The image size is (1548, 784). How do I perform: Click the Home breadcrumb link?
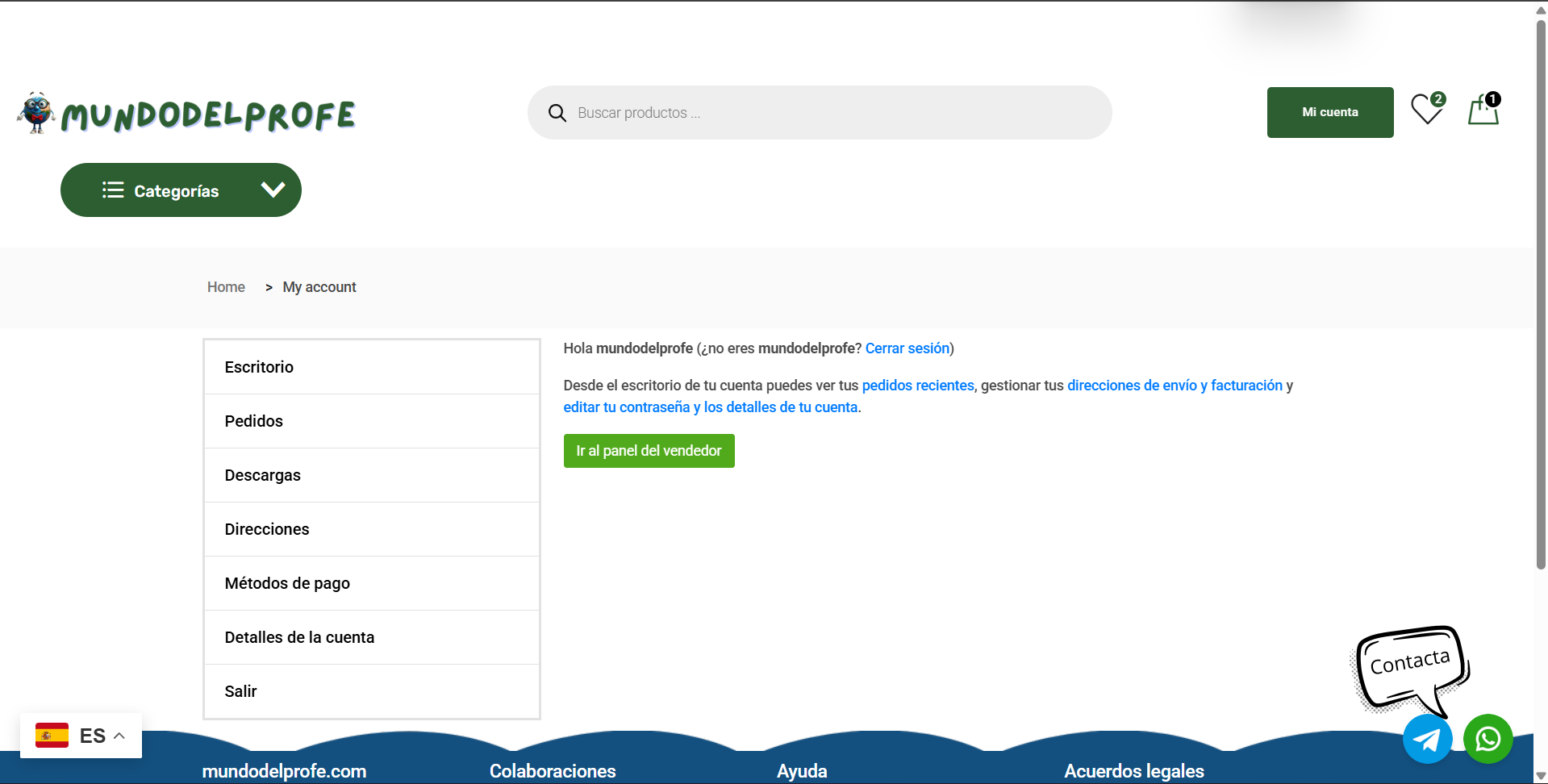coord(226,287)
